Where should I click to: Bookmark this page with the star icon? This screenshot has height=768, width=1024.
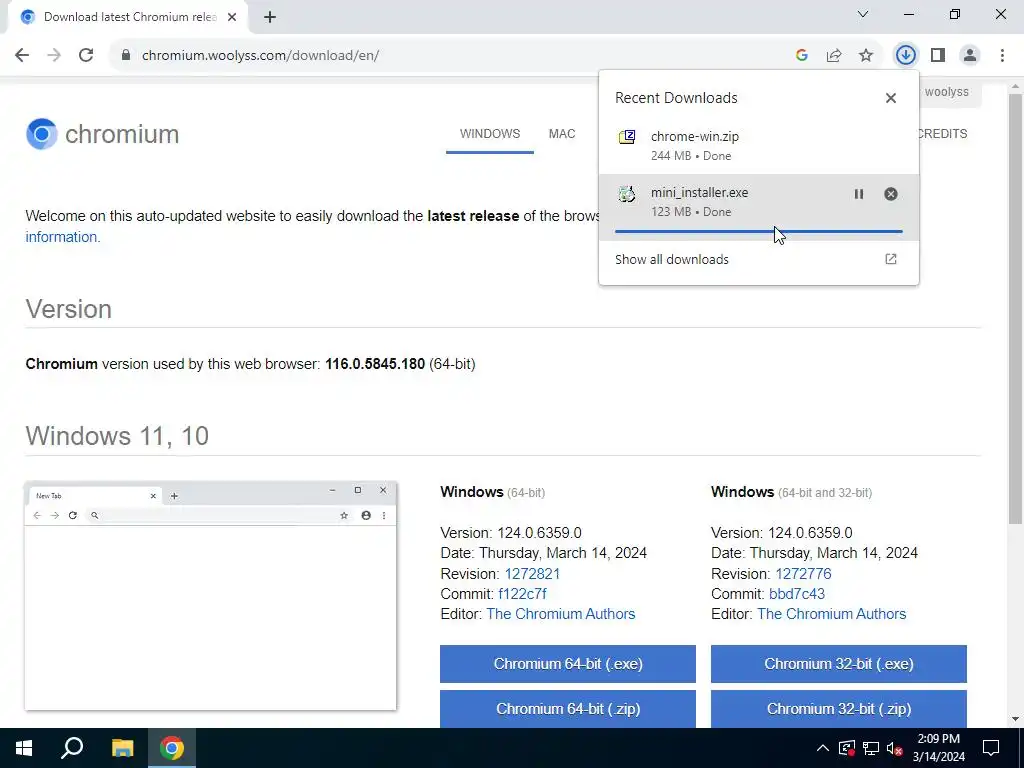[866, 56]
